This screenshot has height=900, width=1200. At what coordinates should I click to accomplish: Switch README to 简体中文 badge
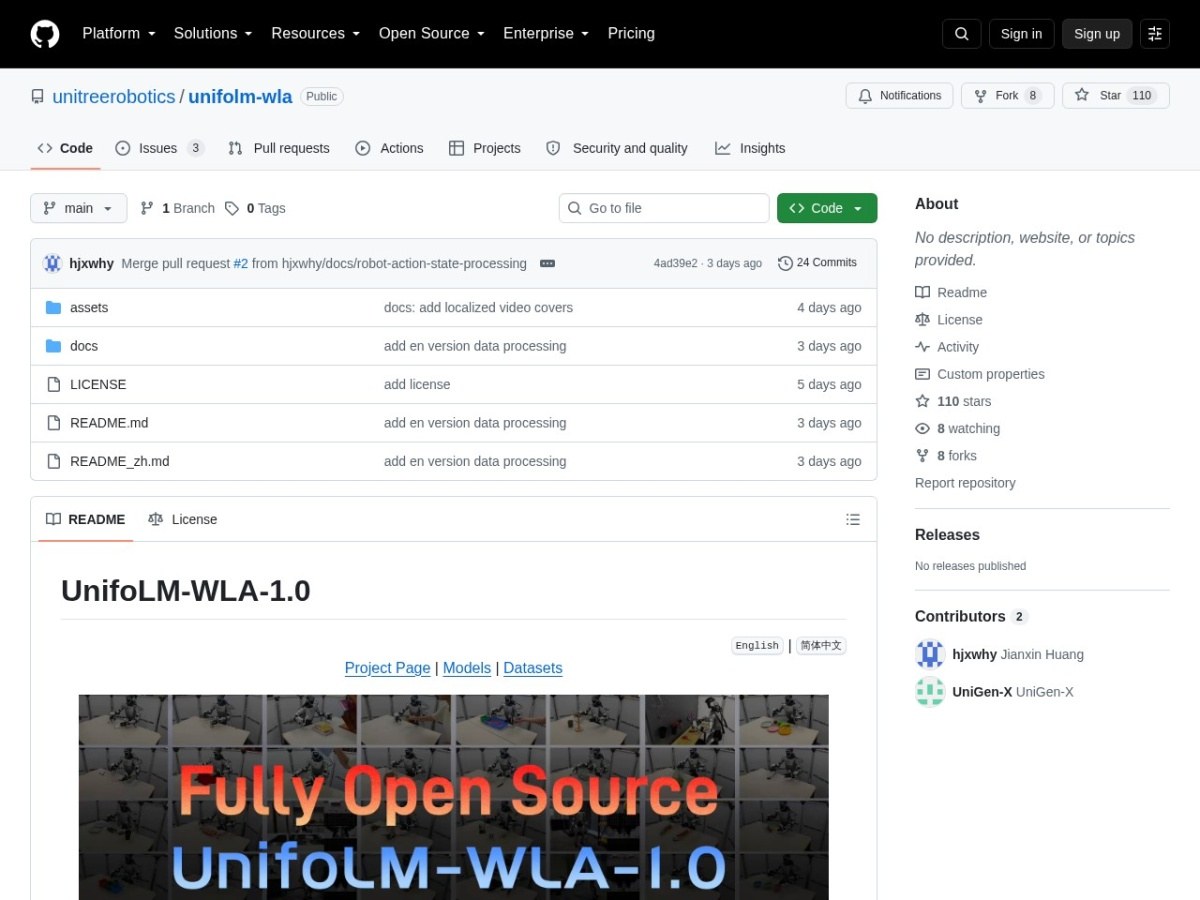[x=822, y=646]
